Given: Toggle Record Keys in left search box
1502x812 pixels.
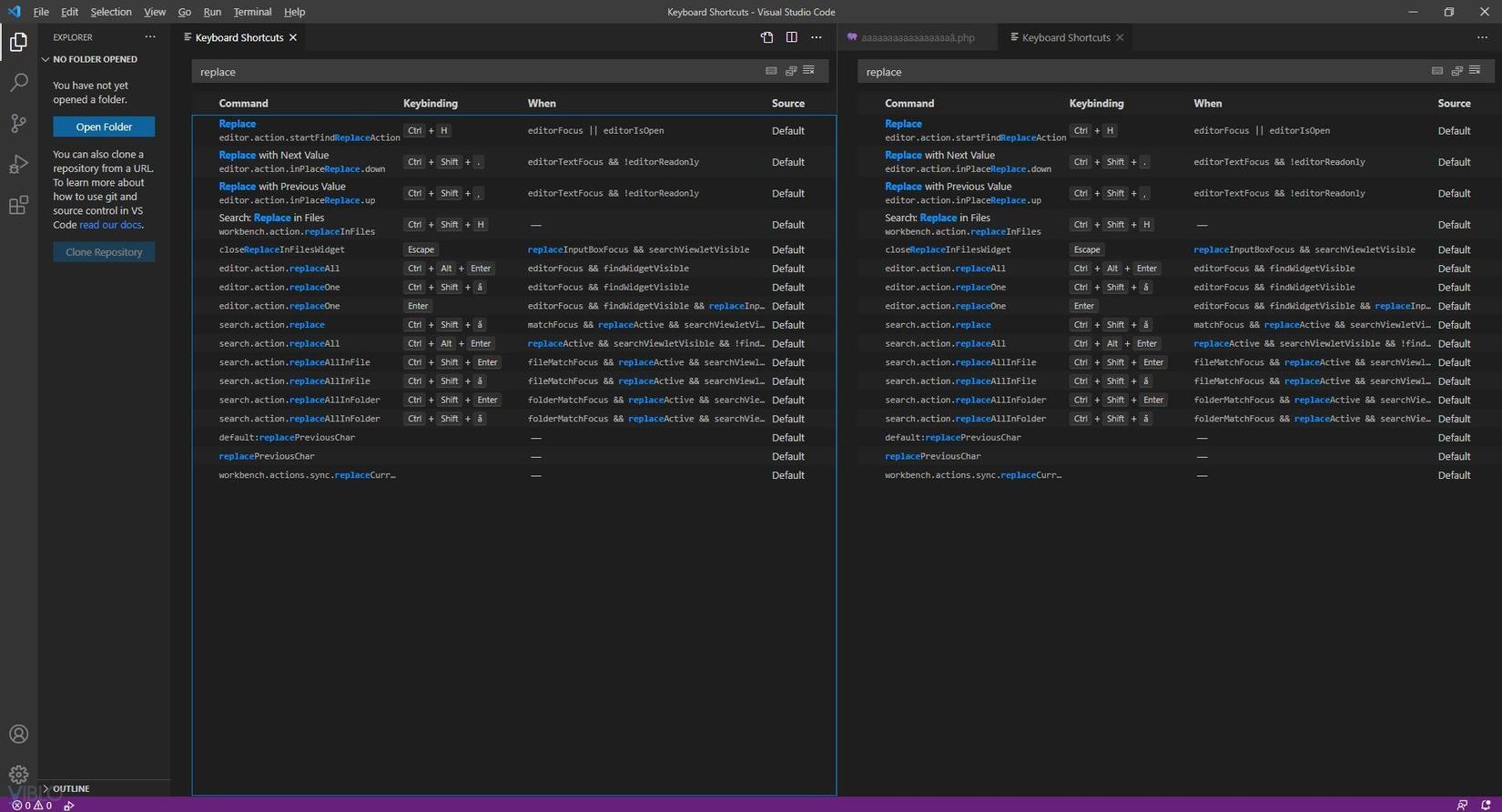Looking at the screenshot, I should pos(771,71).
